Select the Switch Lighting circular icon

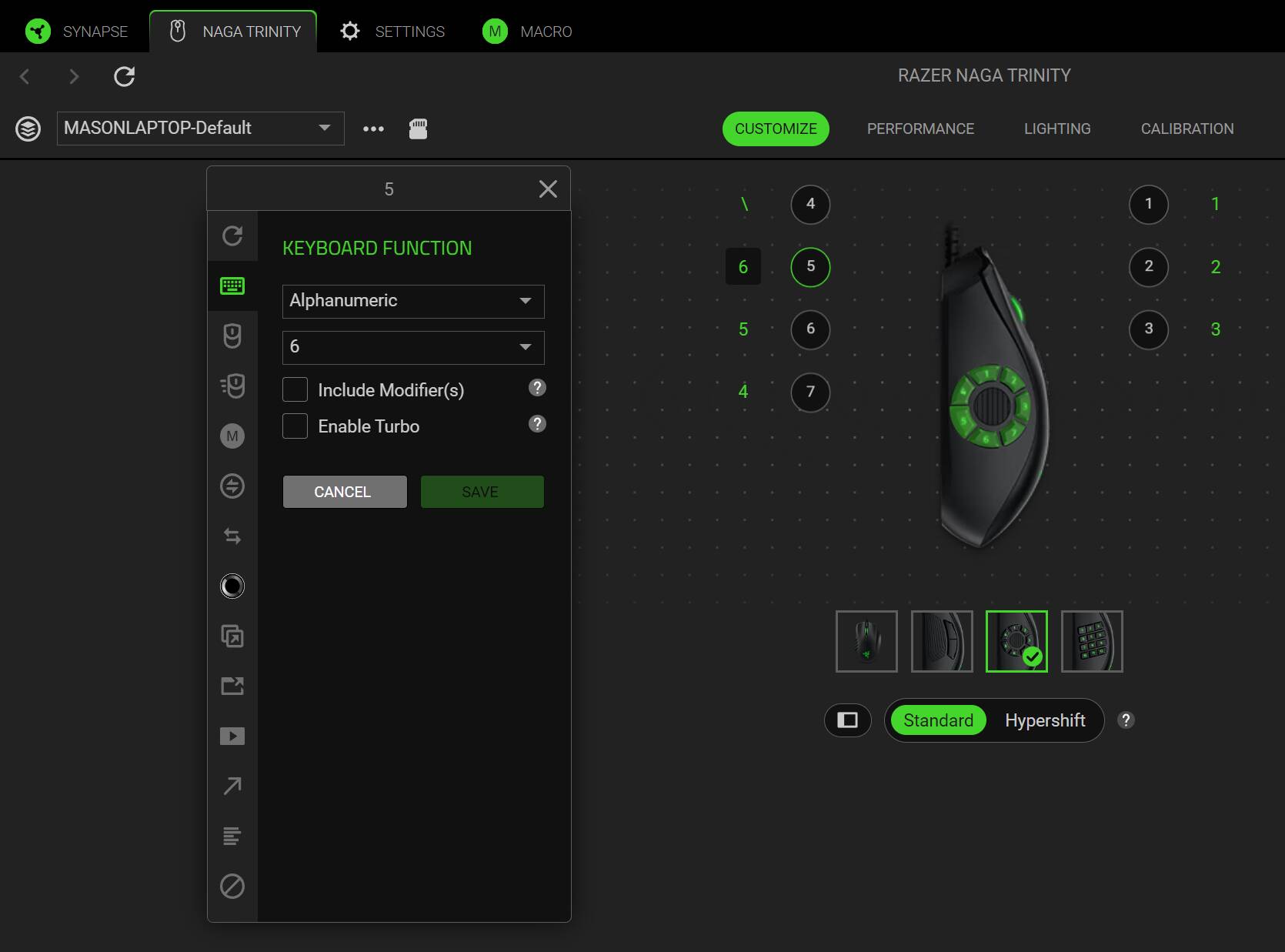tap(232, 586)
